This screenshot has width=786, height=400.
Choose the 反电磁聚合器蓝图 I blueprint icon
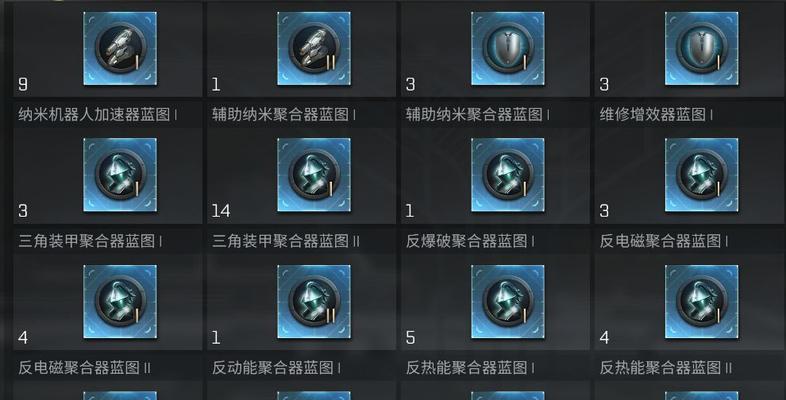point(701,175)
